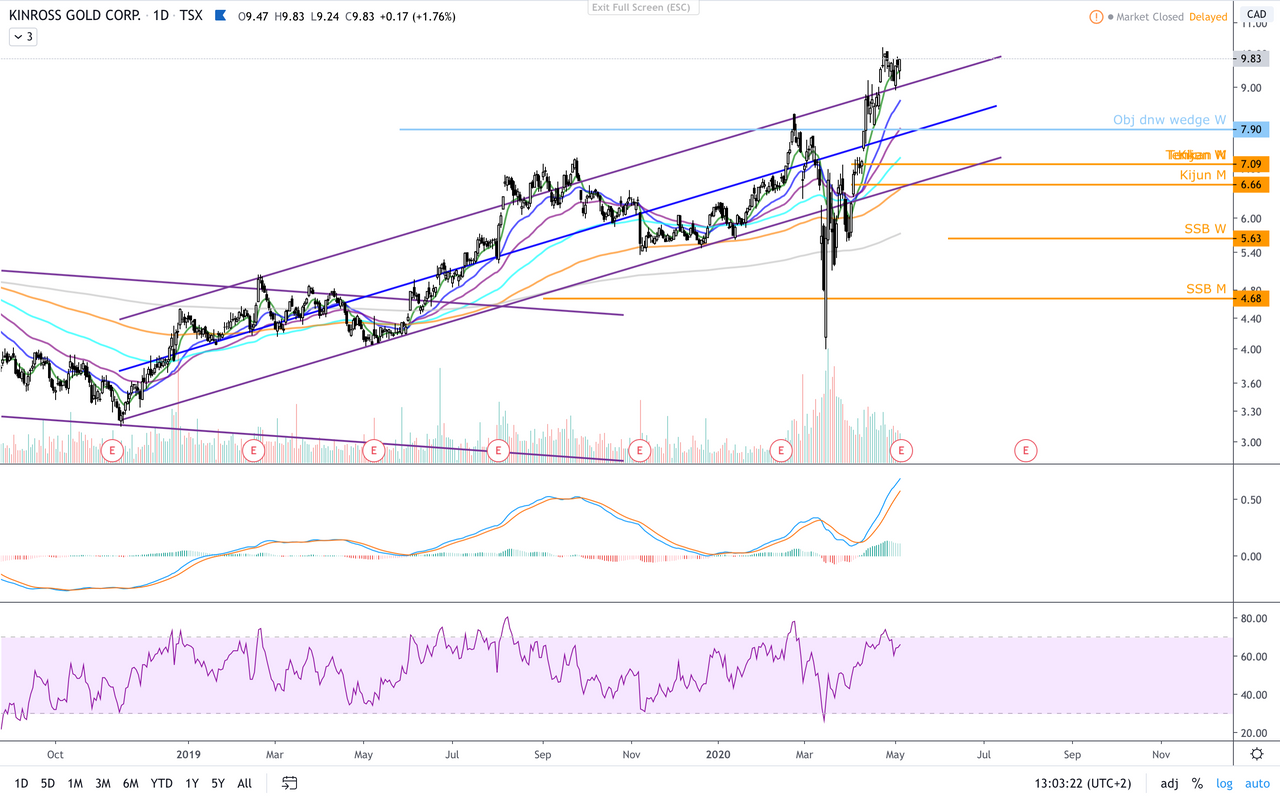Toggle log scale mode
Screen dimensions: 1280x800
tap(1224, 783)
